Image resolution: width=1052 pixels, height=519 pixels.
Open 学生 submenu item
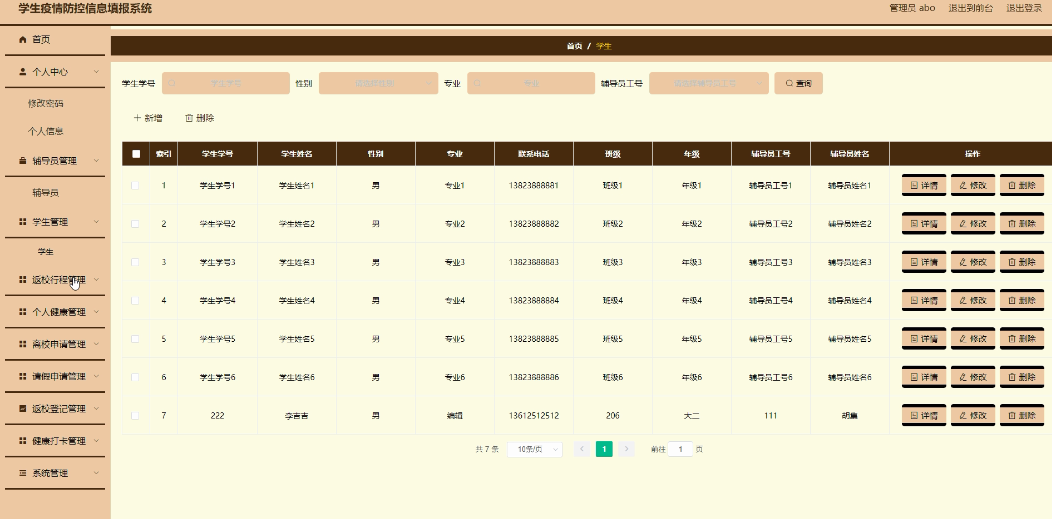coord(46,252)
